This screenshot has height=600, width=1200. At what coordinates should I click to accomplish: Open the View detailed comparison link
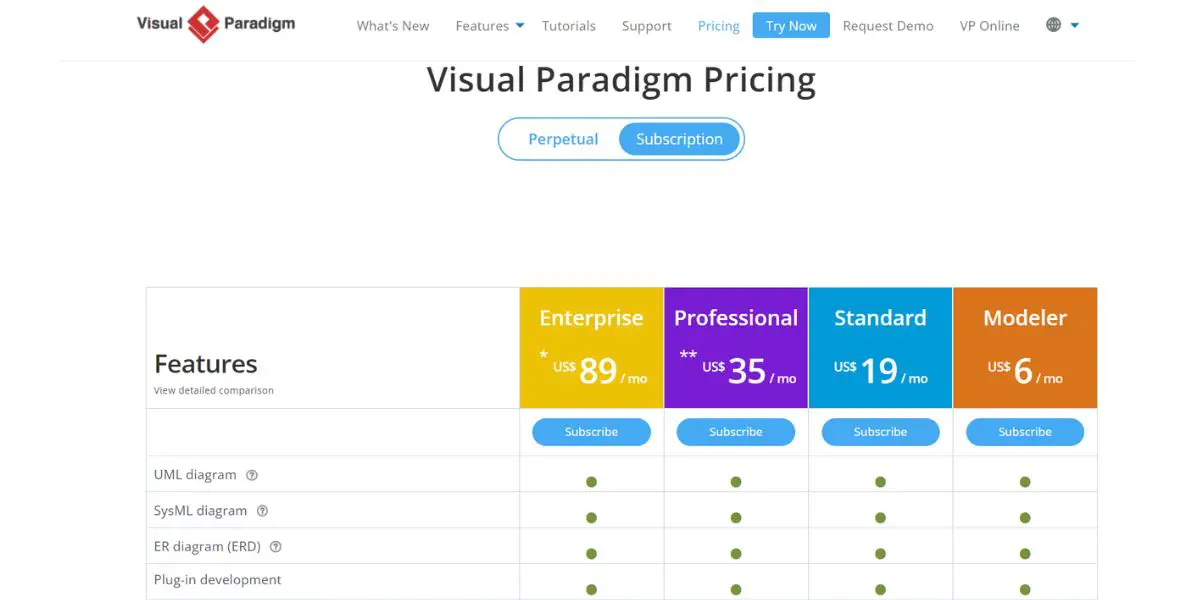point(214,390)
